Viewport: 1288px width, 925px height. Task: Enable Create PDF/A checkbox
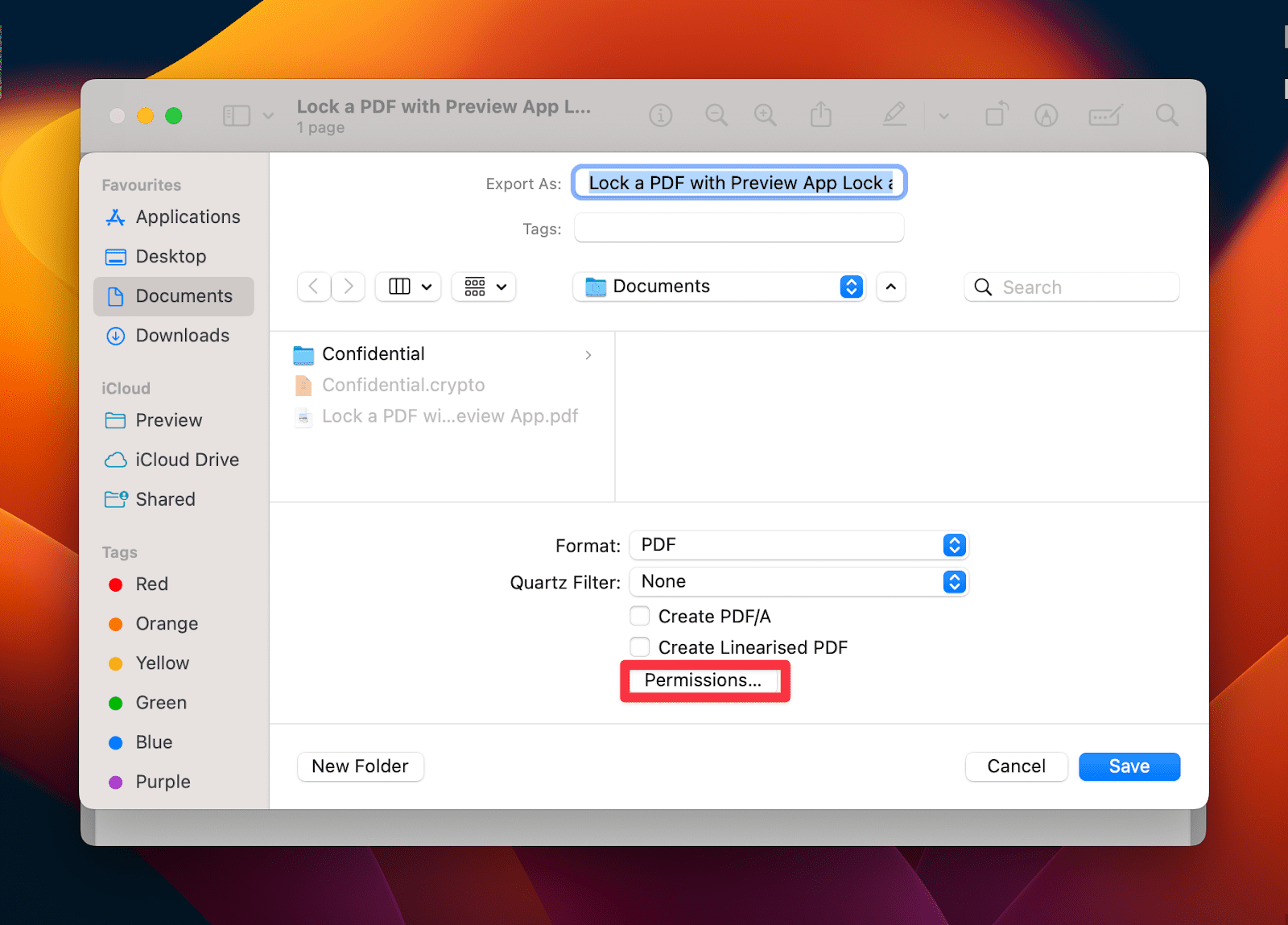pyautogui.click(x=640, y=616)
